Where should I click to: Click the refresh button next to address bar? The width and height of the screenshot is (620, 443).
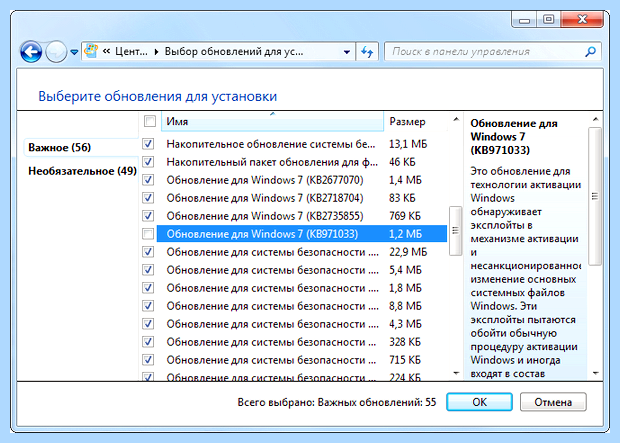[367, 52]
